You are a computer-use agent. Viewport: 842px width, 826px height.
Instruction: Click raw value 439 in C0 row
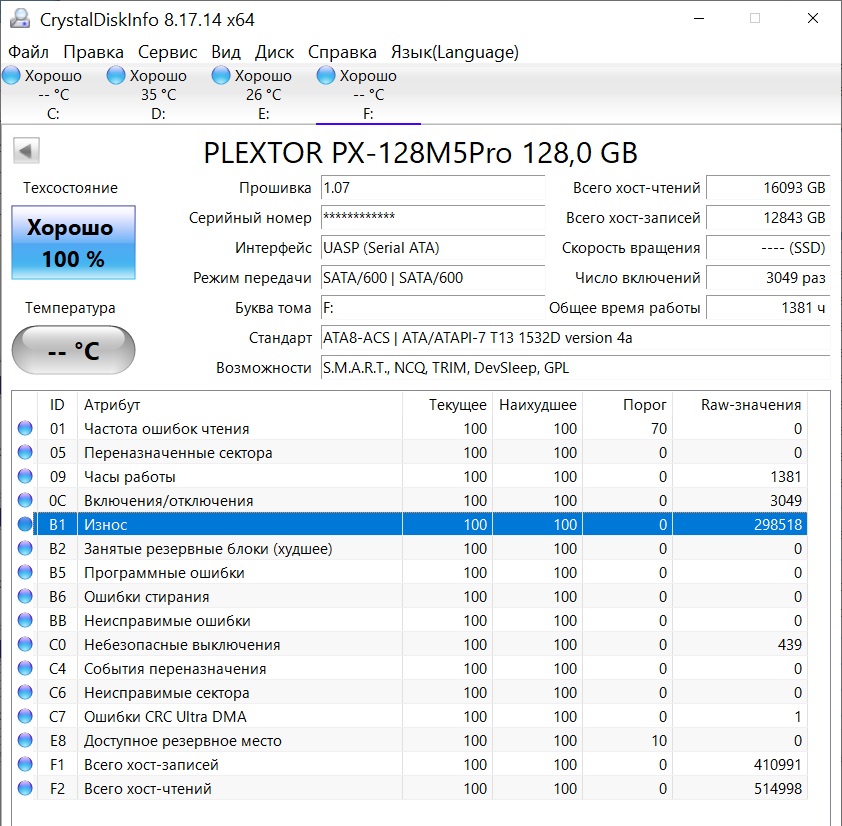[x=789, y=644]
